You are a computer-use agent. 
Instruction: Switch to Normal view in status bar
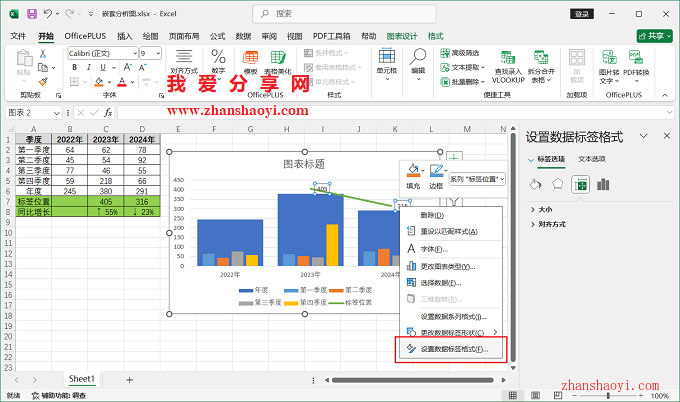[513, 395]
